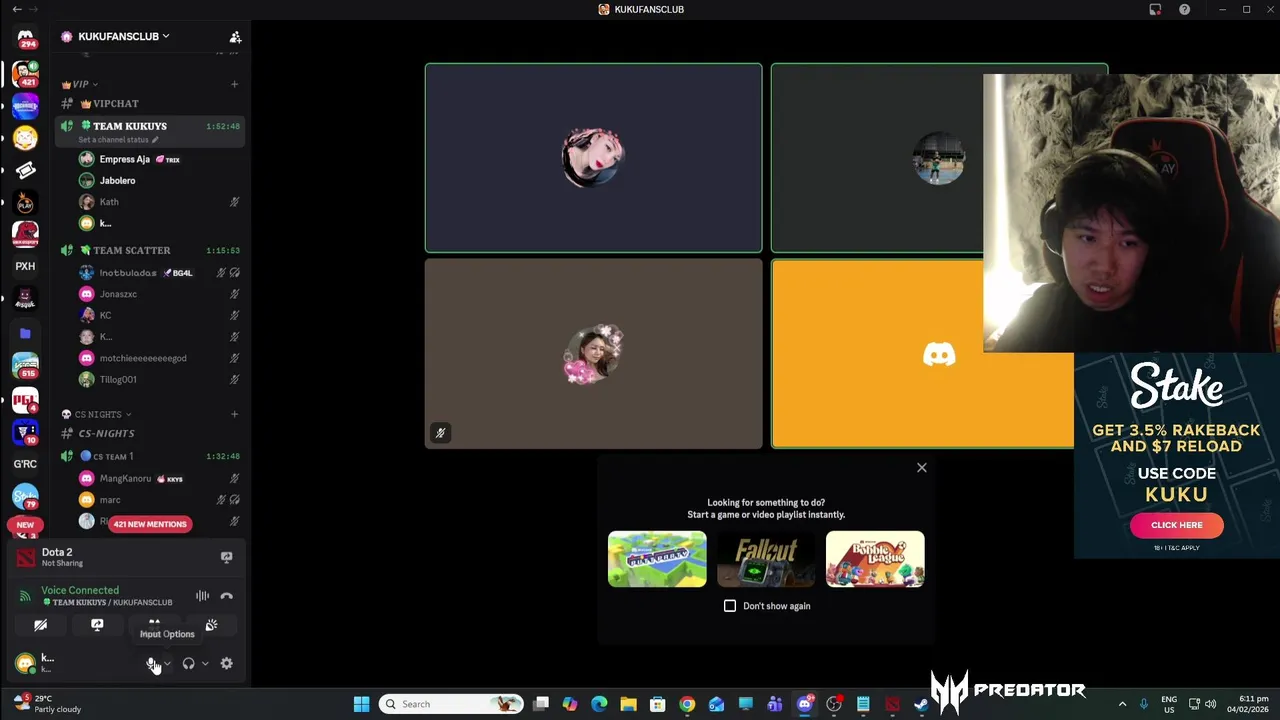Viewport: 1280px width, 720px height.
Task: Open G'RC server icon
Action: (25, 464)
